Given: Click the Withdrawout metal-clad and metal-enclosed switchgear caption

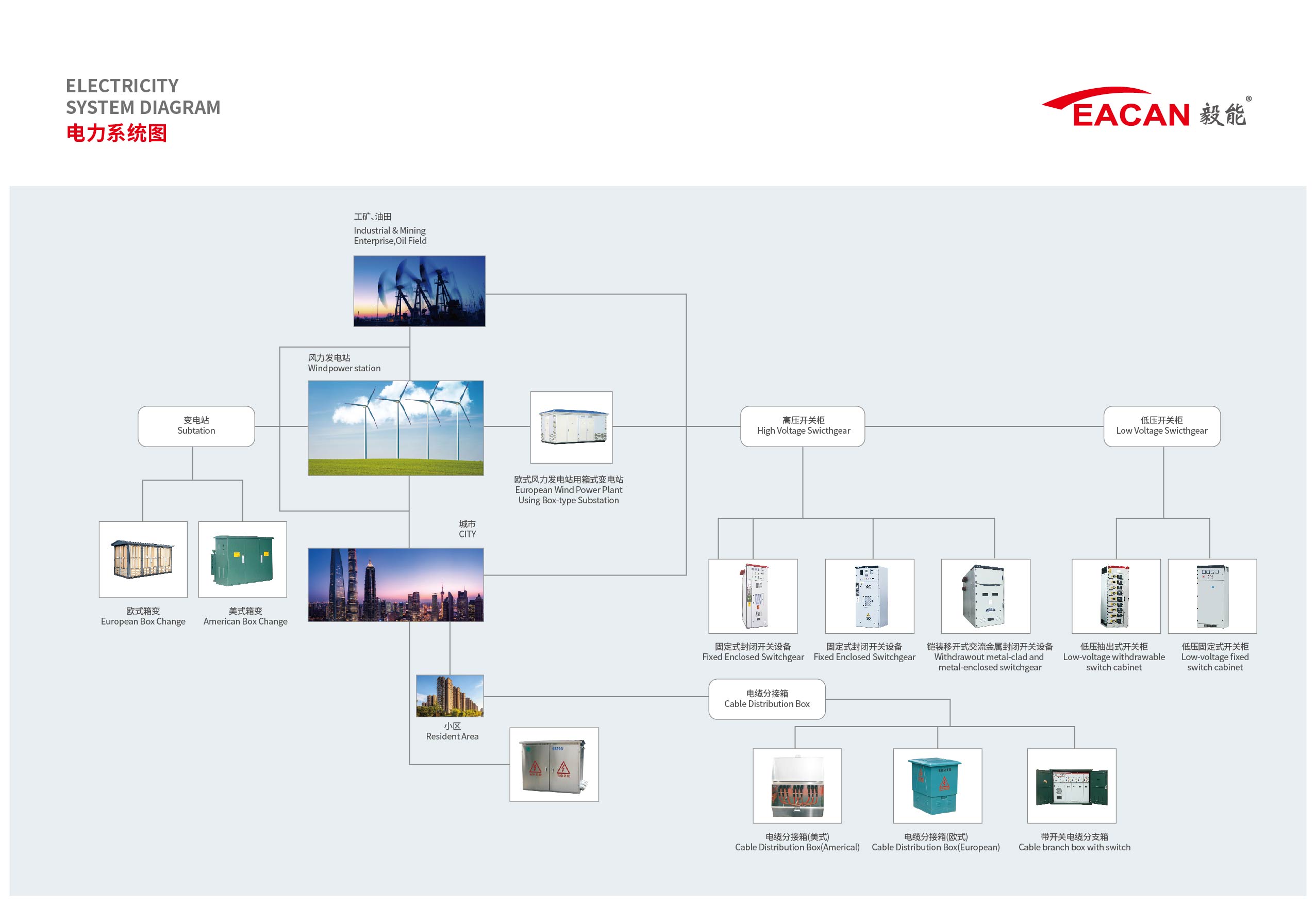Looking at the screenshot, I should (x=990, y=662).
